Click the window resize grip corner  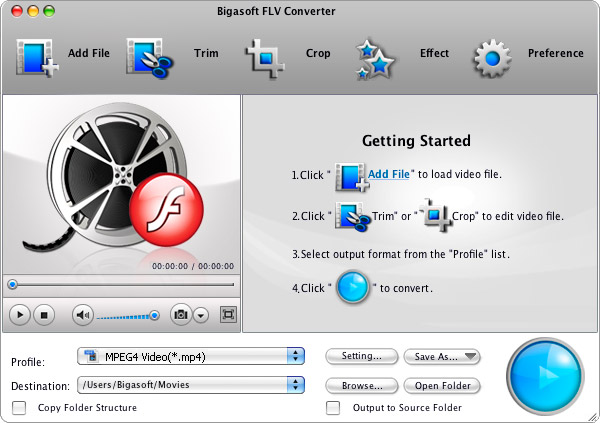(x=593, y=417)
